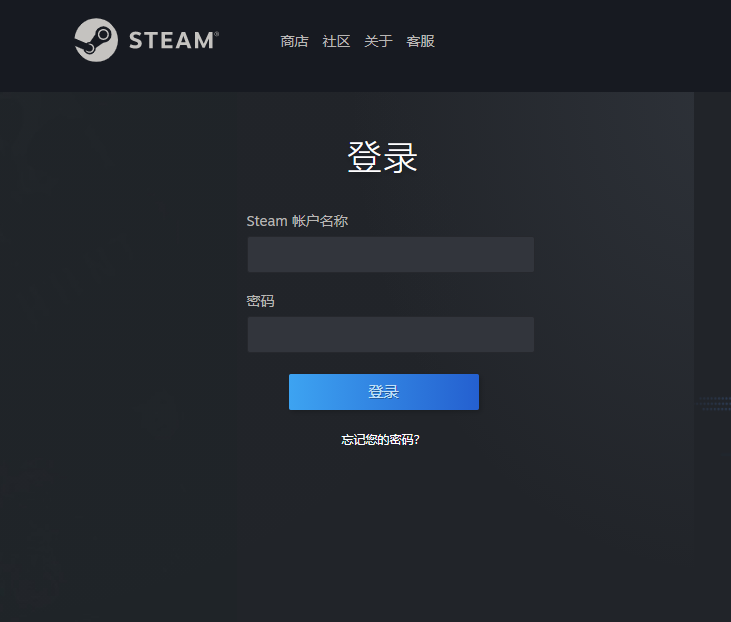Screen dimensions: 731x622
Task: Click the round Steam logo icon
Action: [x=96, y=40]
